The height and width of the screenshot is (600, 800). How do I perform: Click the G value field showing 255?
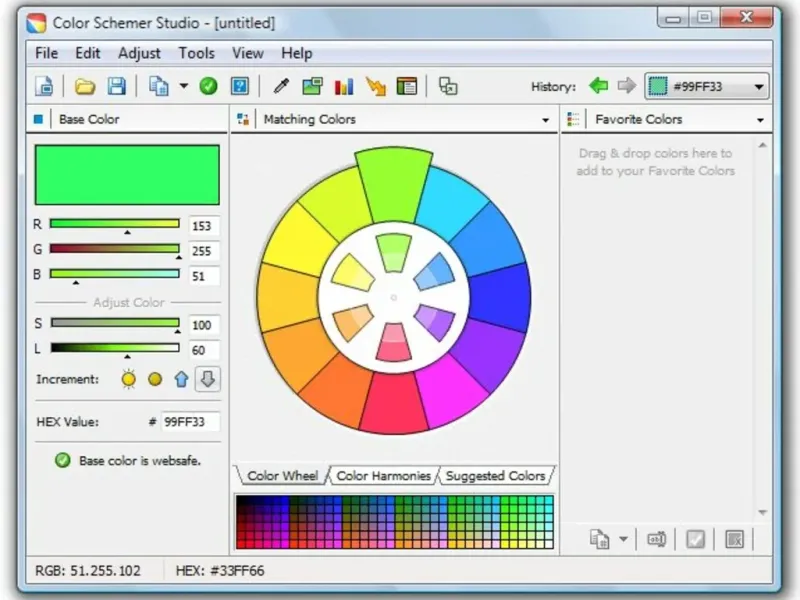tap(204, 251)
